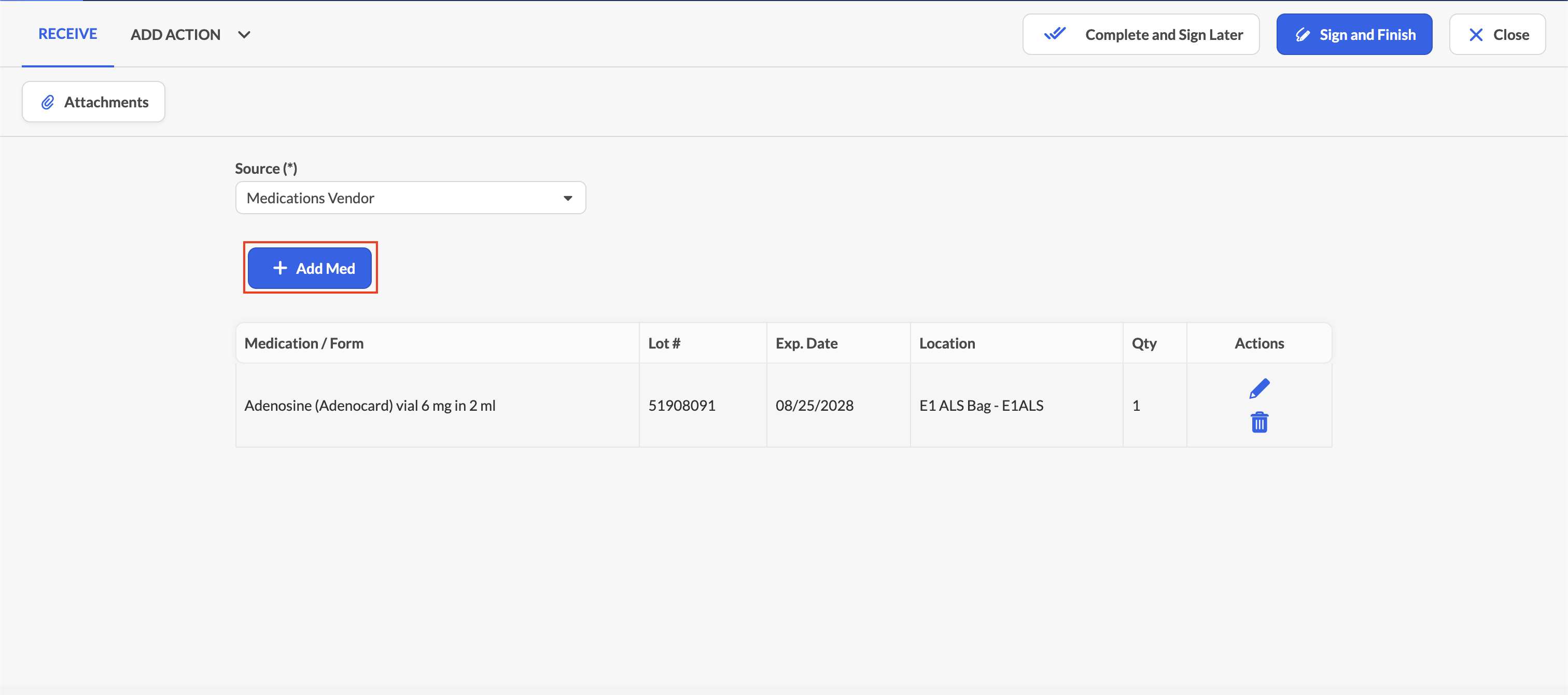
Task: Click the Actions column header
Action: click(1259, 343)
